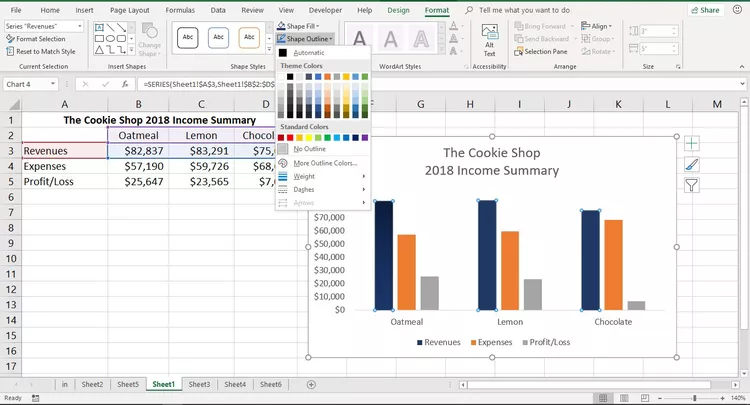750x405 pixels.
Task: Click Format Selection
Action: point(36,39)
